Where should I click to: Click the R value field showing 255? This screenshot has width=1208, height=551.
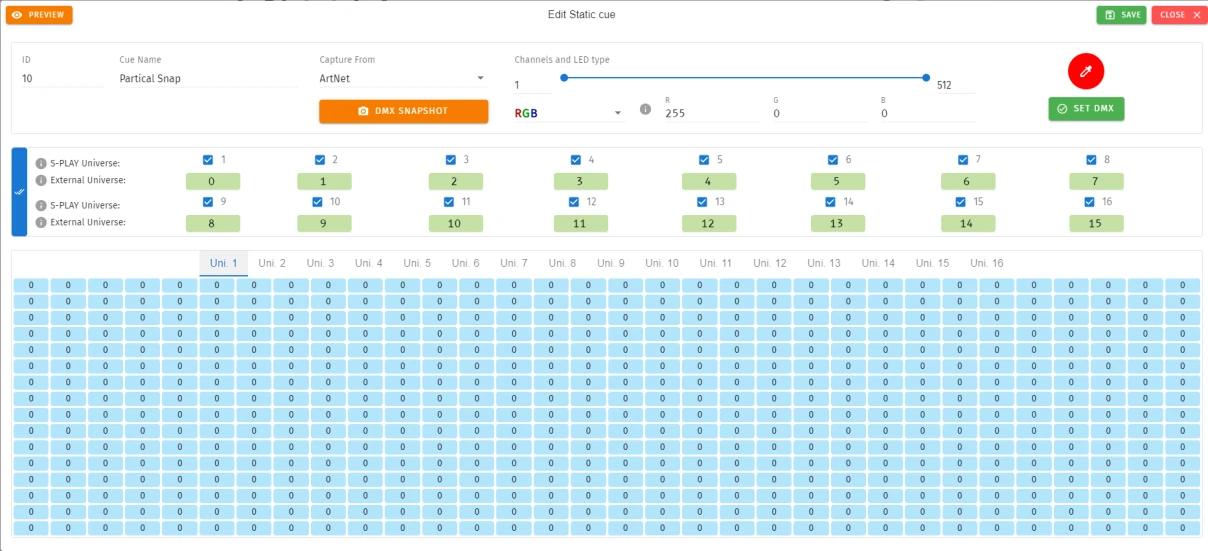click(712, 114)
